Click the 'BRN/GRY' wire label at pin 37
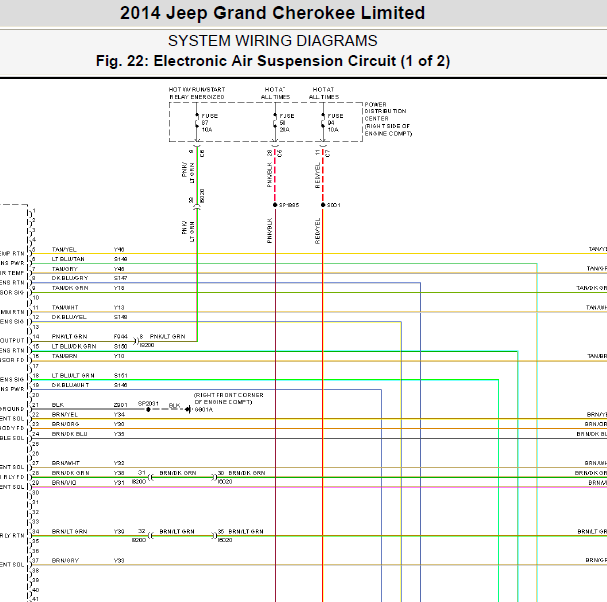Viewport: 607px width, 602px height. (x=65, y=561)
